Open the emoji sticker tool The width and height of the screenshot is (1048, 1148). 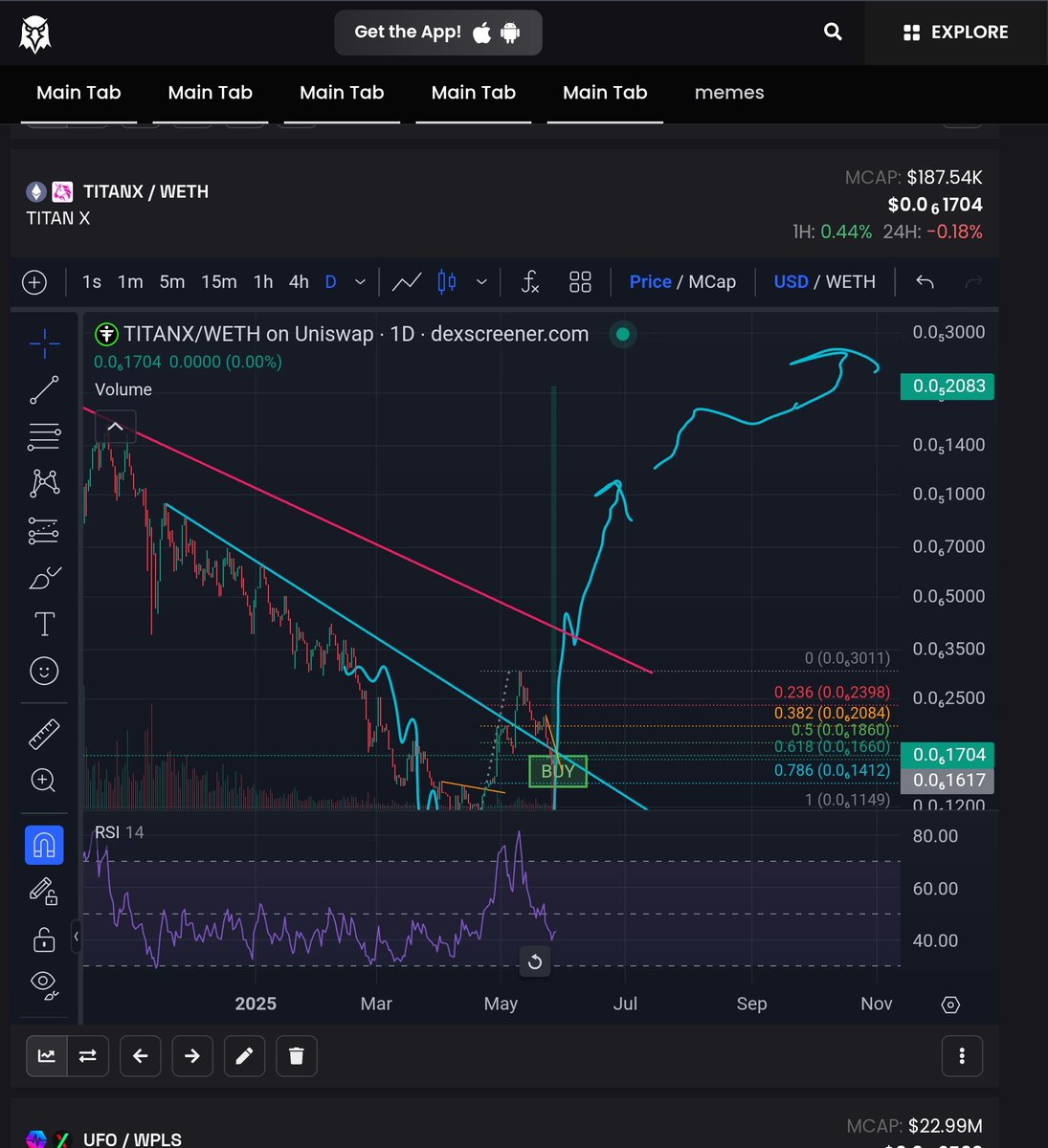(43, 671)
